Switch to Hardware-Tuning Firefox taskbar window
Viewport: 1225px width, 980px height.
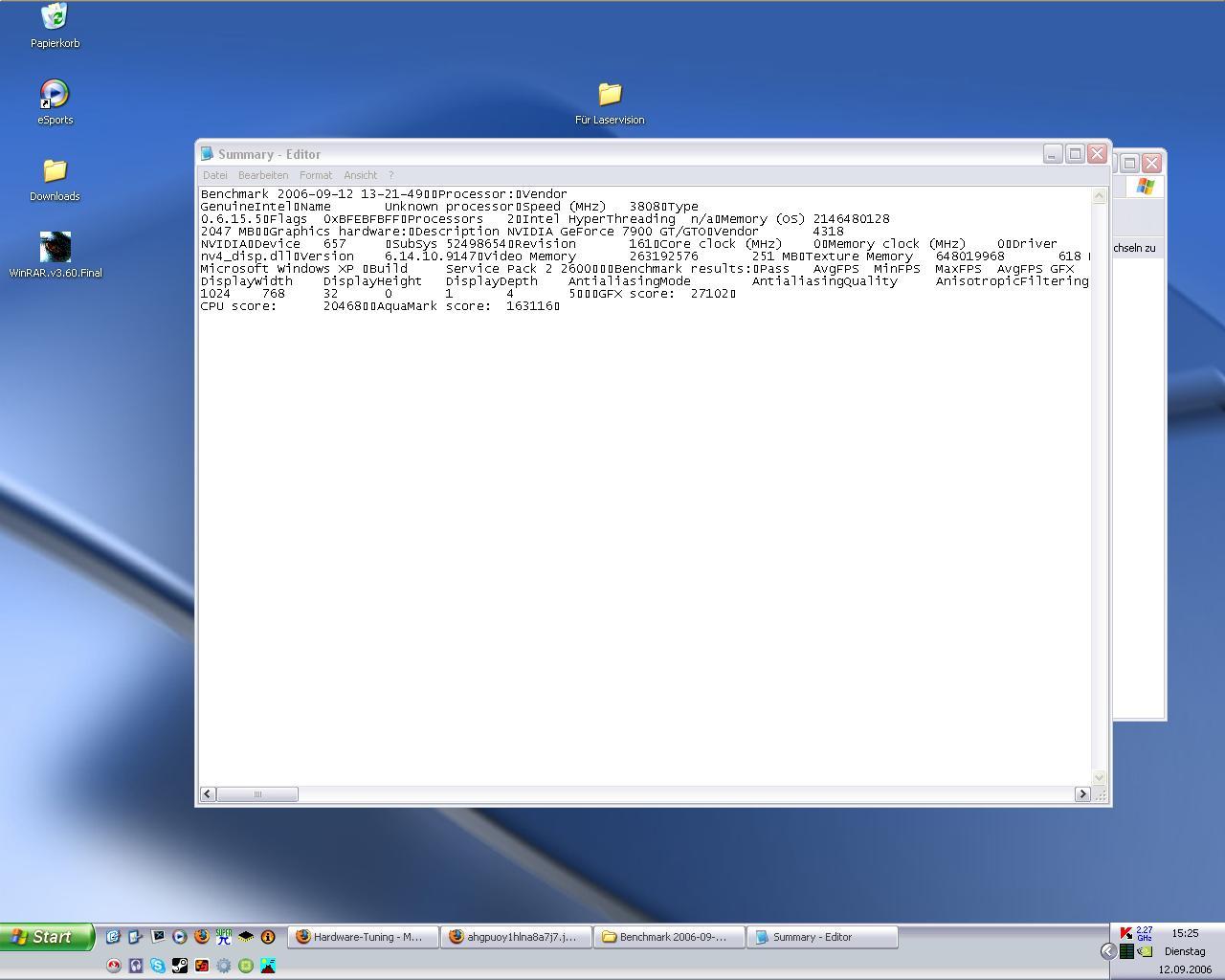click(363, 937)
